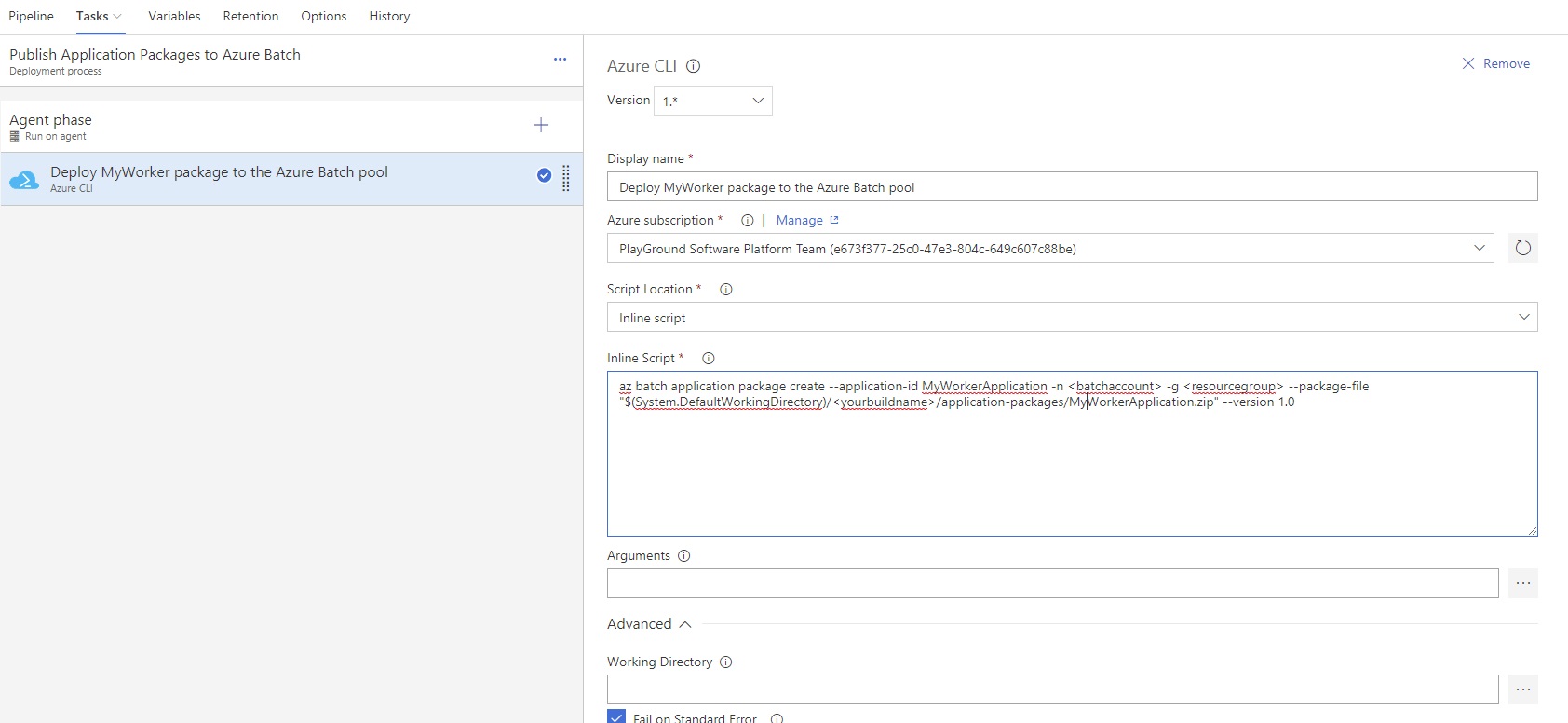Click the blue checkmark on the Deploy MyWorker task

tap(544, 175)
